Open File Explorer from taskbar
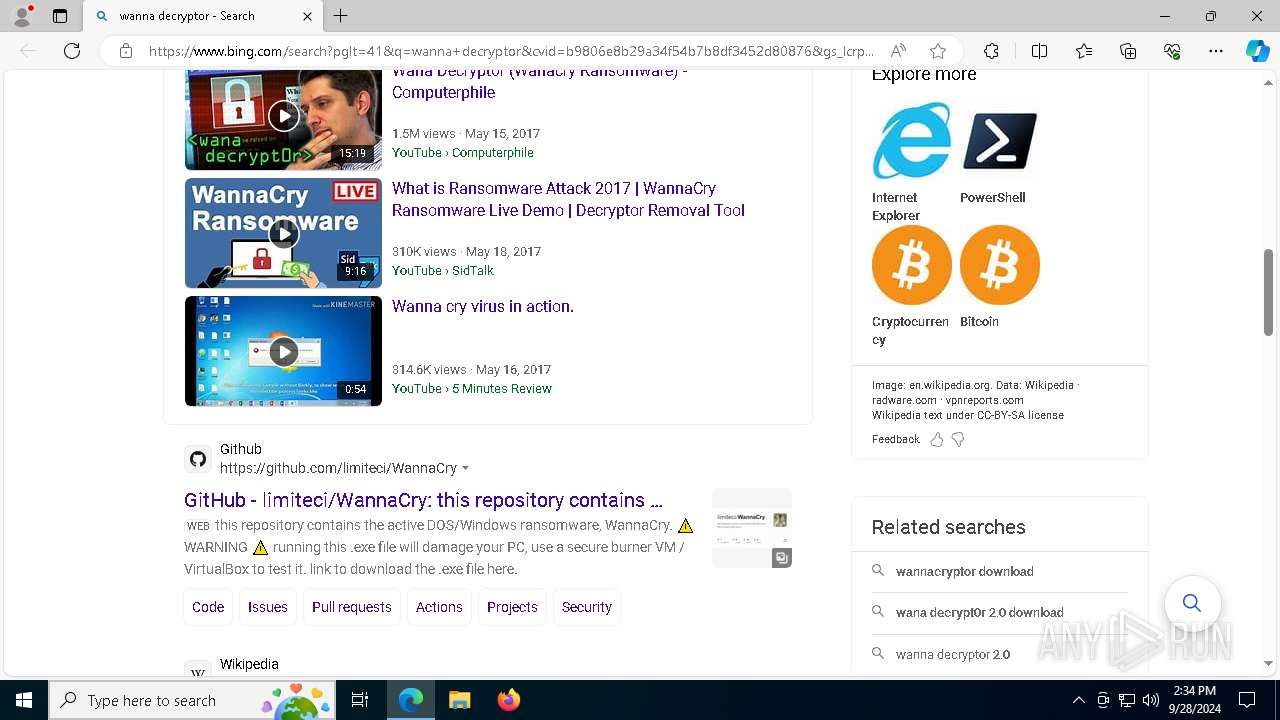1280x720 pixels. pos(459,700)
